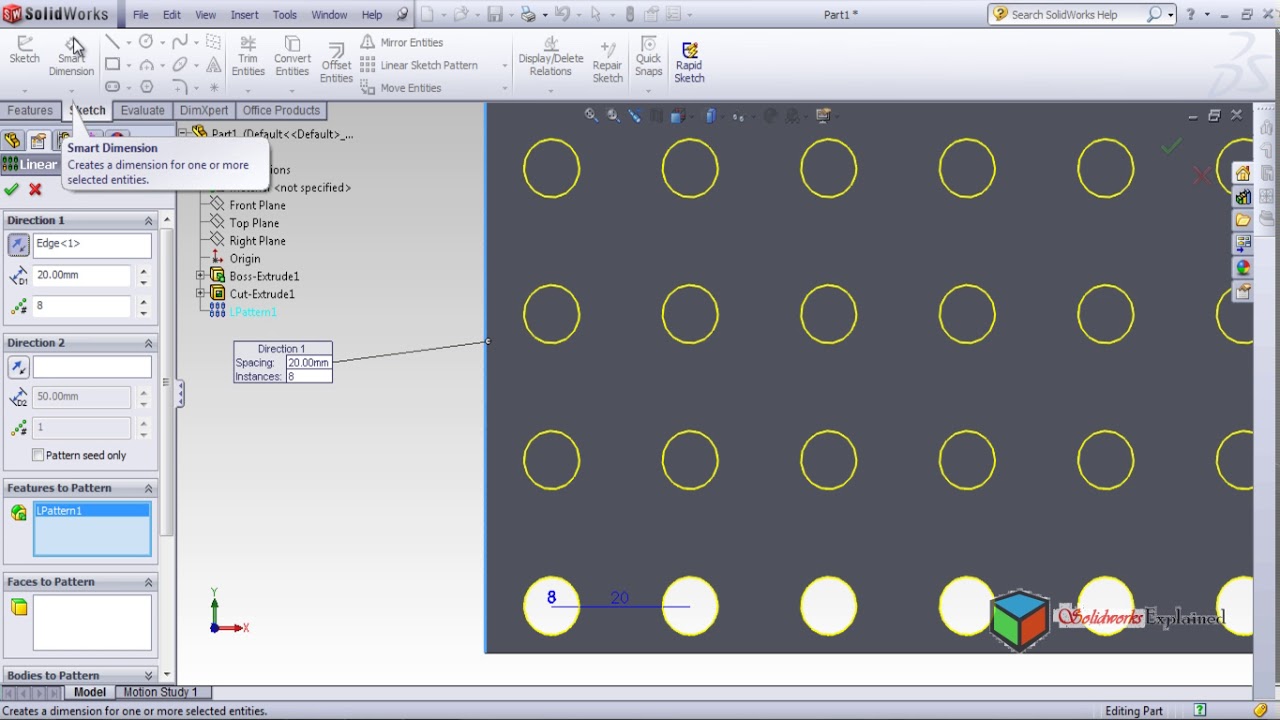This screenshot has height=720, width=1280.
Task: Open the Quick Snaps tool
Action: 648,57
